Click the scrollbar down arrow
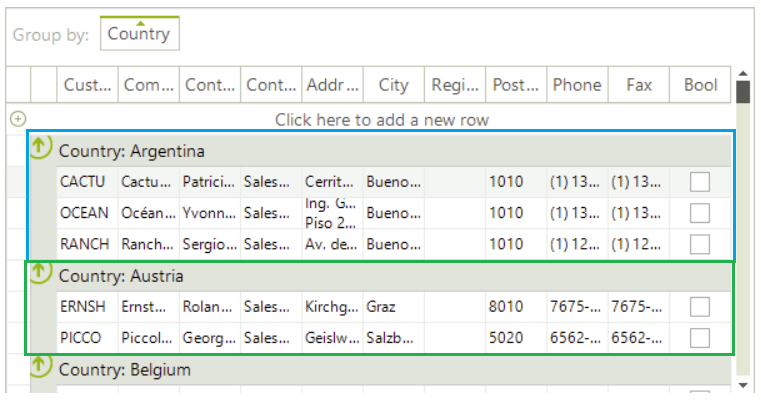This screenshot has height=401, width=761. tap(743, 385)
